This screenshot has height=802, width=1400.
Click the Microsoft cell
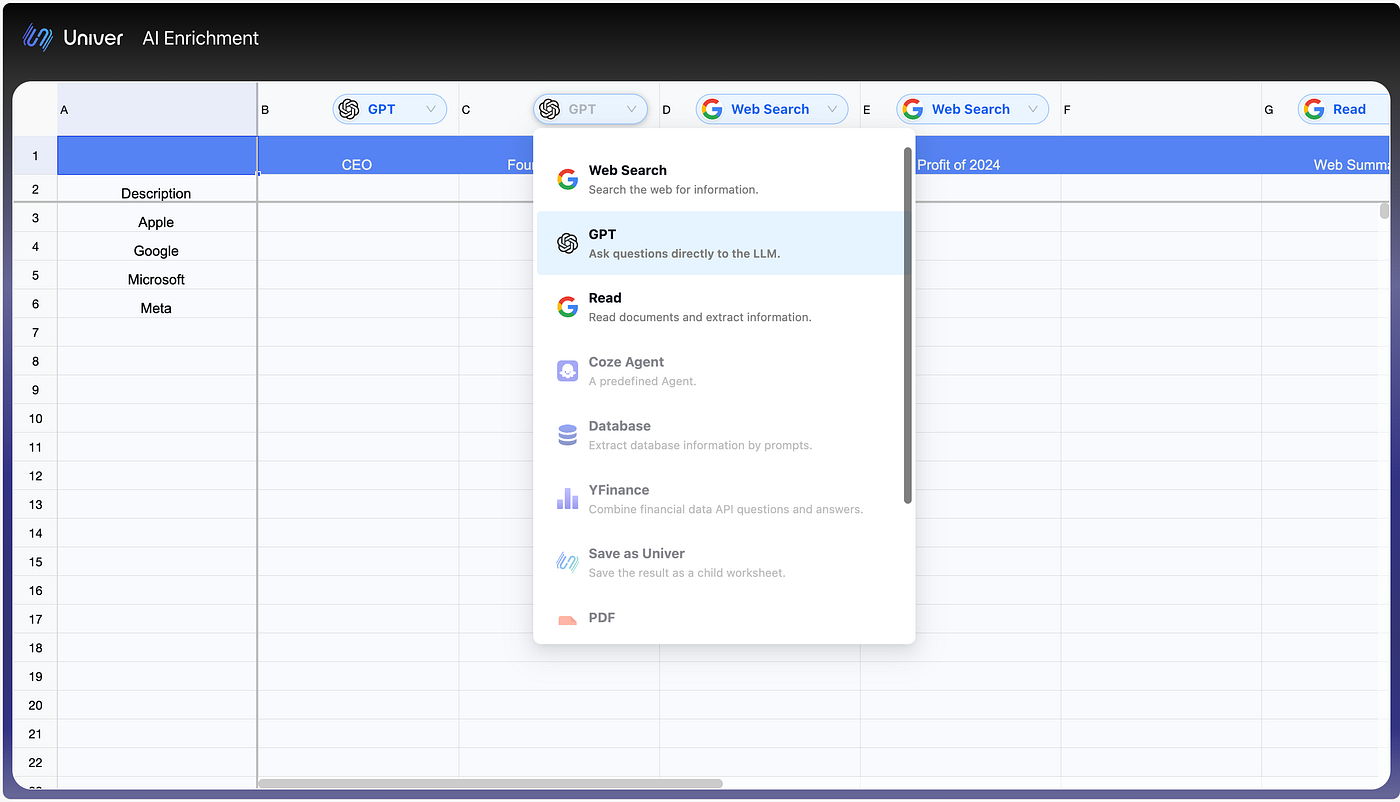coord(157,275)
